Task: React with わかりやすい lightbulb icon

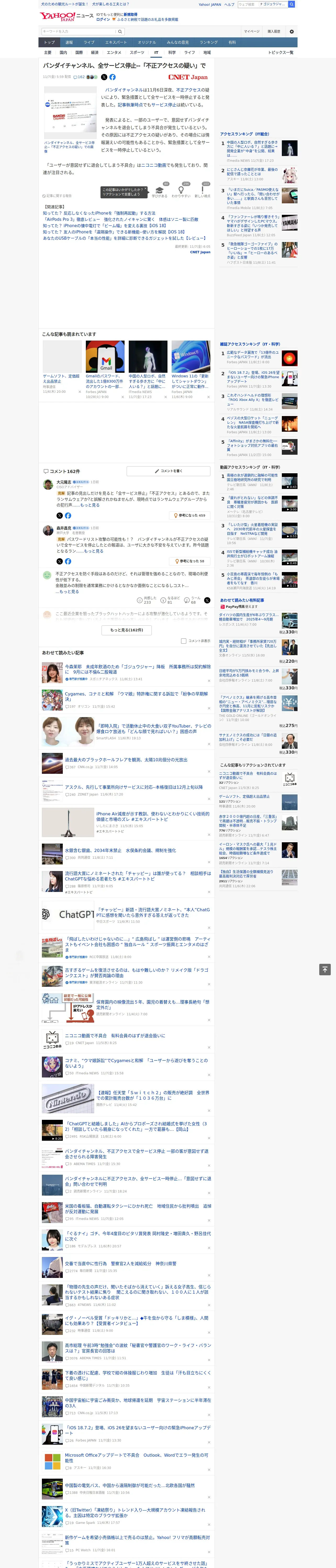Action: (181, 190)
